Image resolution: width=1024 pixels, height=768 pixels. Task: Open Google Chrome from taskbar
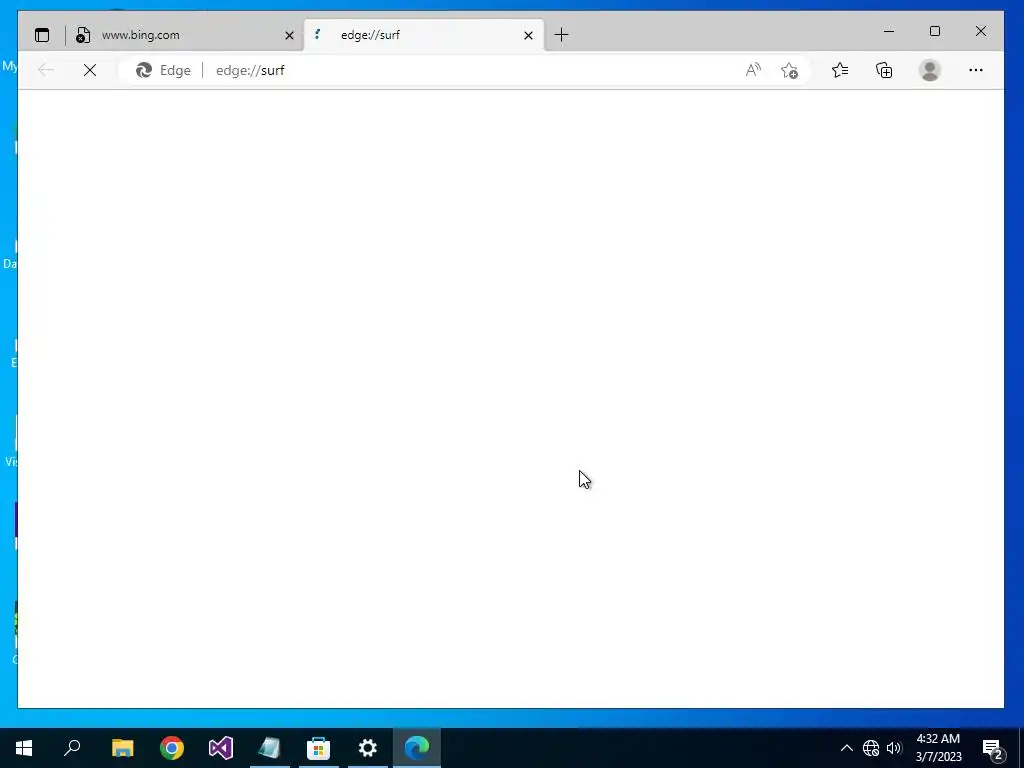click(x=172, y=748)
